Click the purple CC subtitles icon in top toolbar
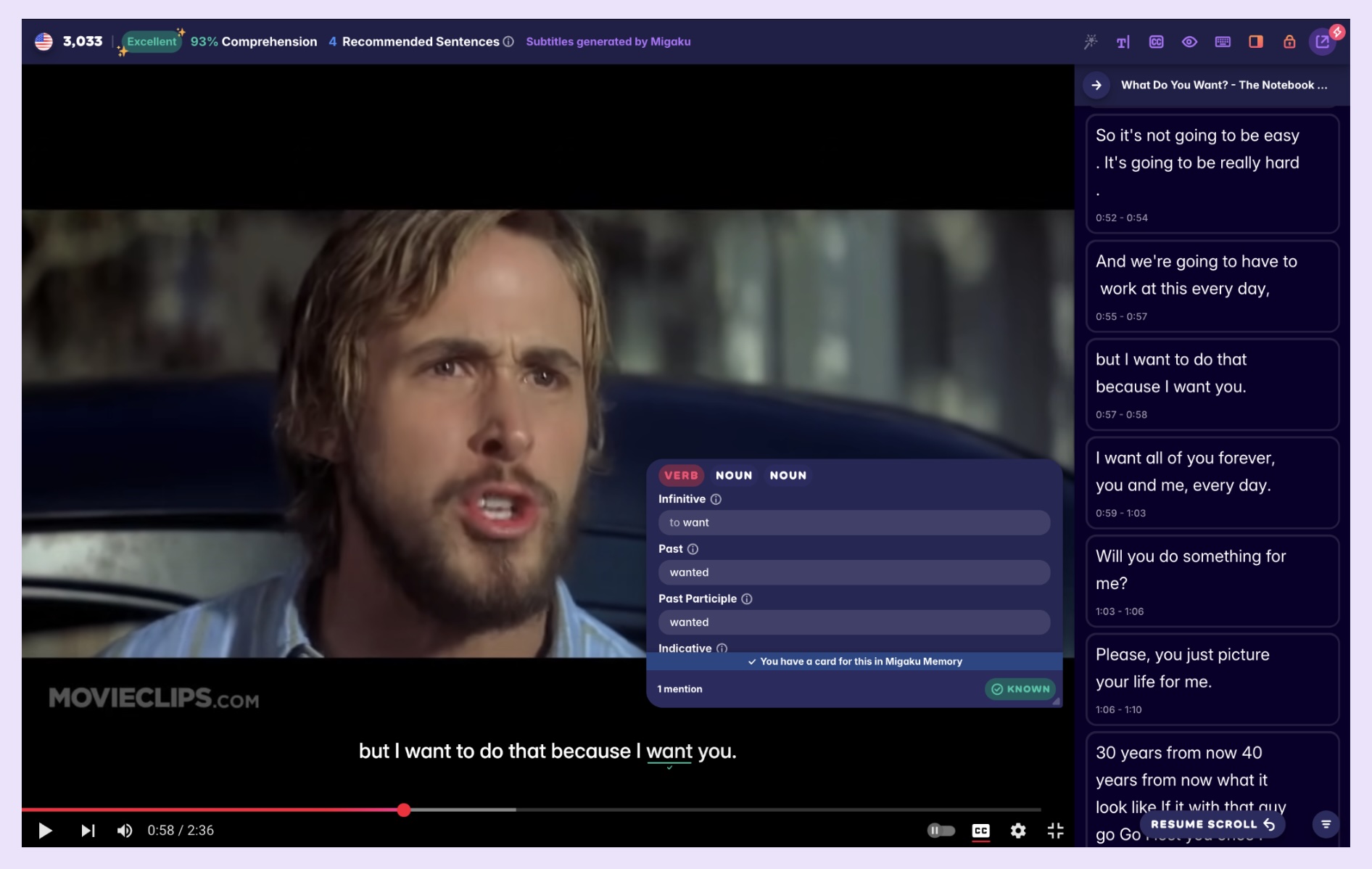The height and width of the screenshot is (869, 1372). pyautogui.click(x=1156, y=42)
